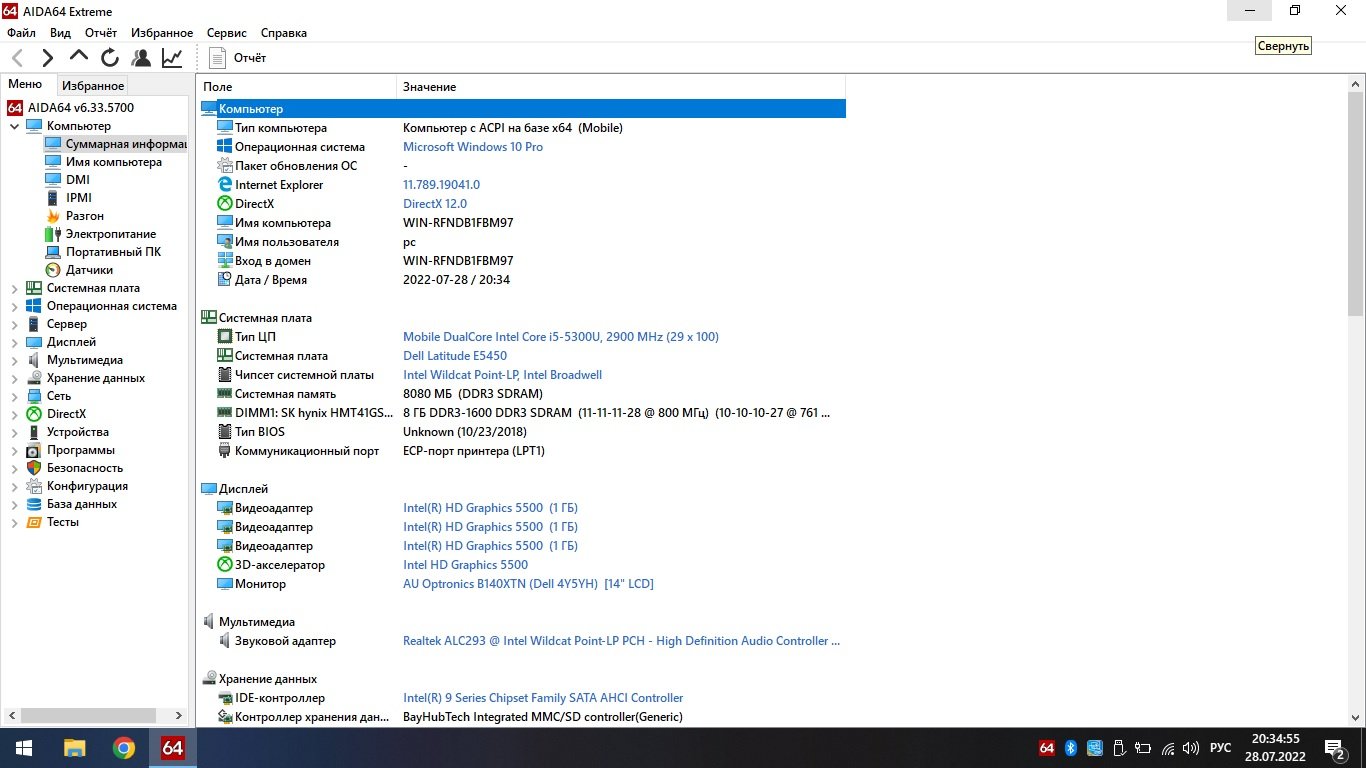Screen dimensions: 1366x768
Task: Click the Intel HD Graphics 5500 3D-акселератор link
Action: click(465, 565)
